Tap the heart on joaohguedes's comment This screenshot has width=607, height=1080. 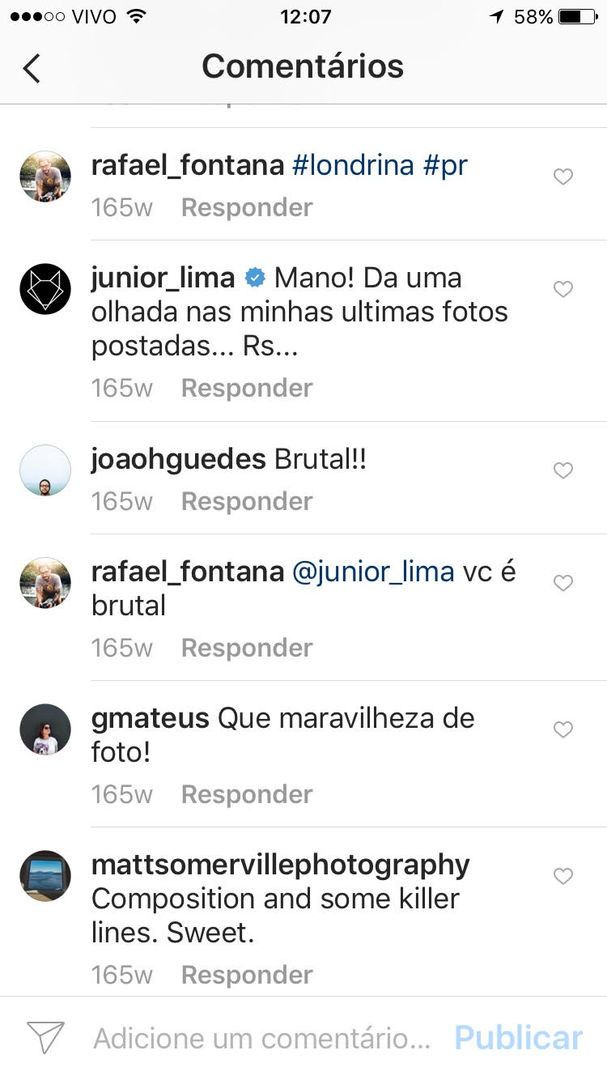coord(562,470)
